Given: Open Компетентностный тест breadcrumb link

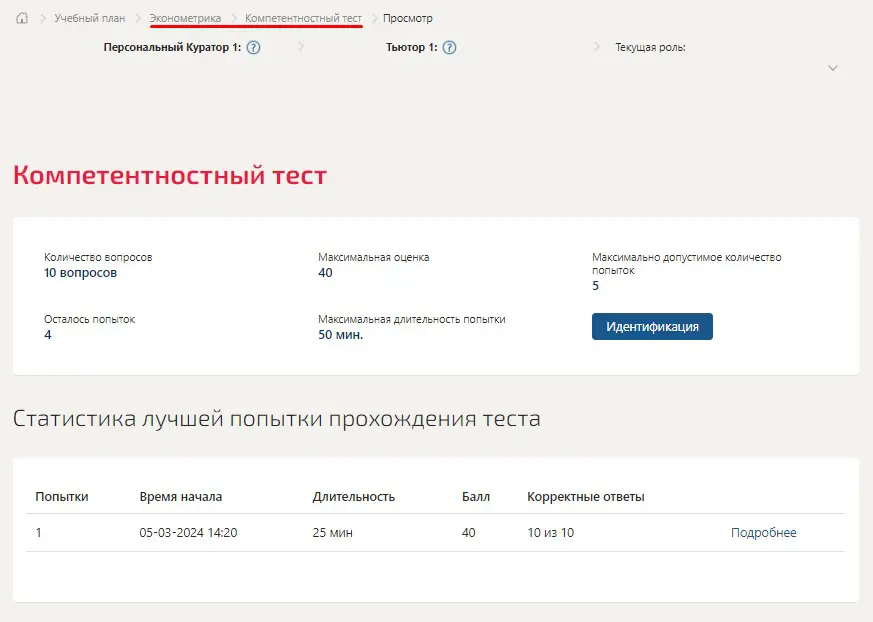Looking at the screenshot, I should click(303, 18).
